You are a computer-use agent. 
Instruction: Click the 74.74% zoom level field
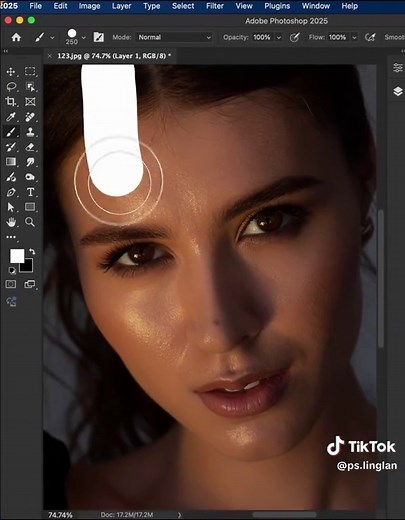pos(60,515)
